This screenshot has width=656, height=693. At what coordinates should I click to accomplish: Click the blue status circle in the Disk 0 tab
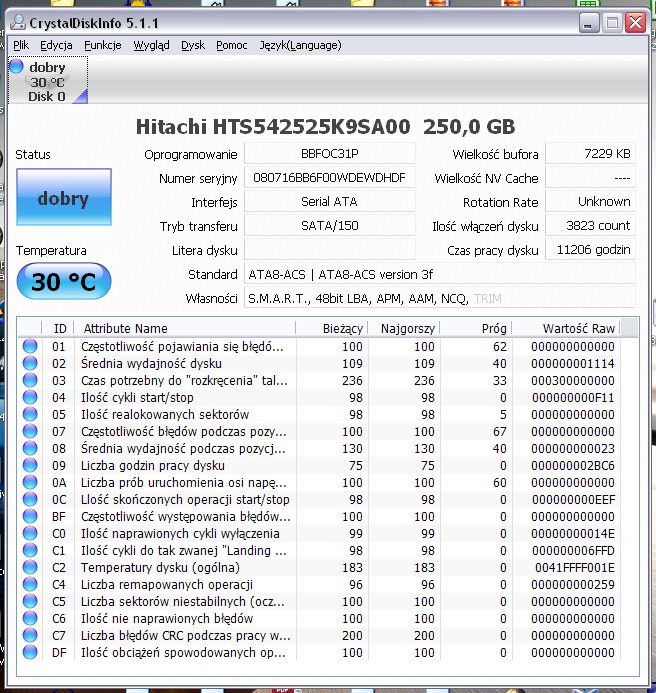[16, 66]
